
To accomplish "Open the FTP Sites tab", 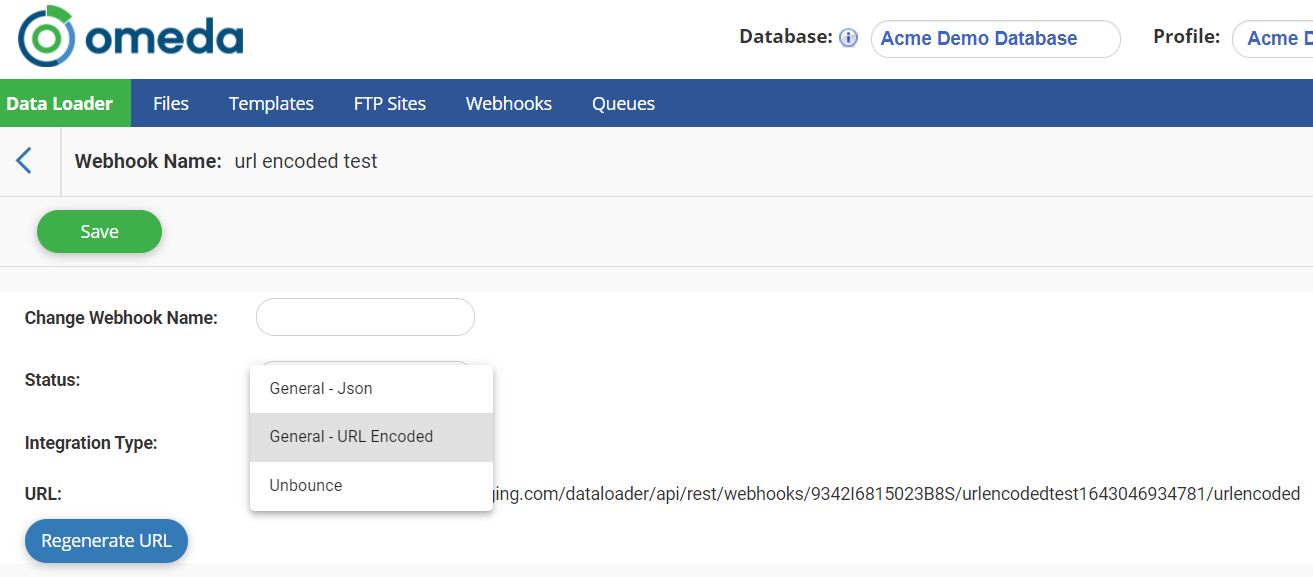I will (x=389, y=104).
